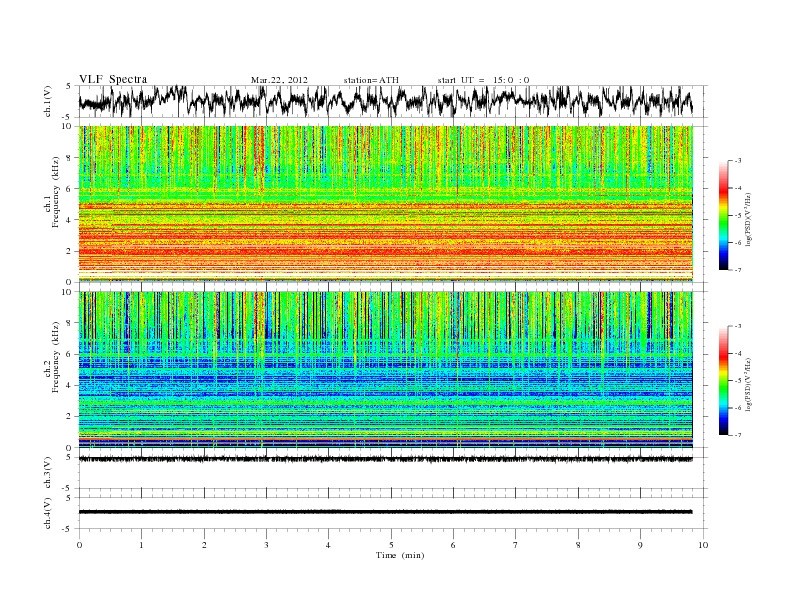Click the '8' kHz tick of ch.2 spectrogram
Viewport: 792px width, 612px height.
(71, 323)
